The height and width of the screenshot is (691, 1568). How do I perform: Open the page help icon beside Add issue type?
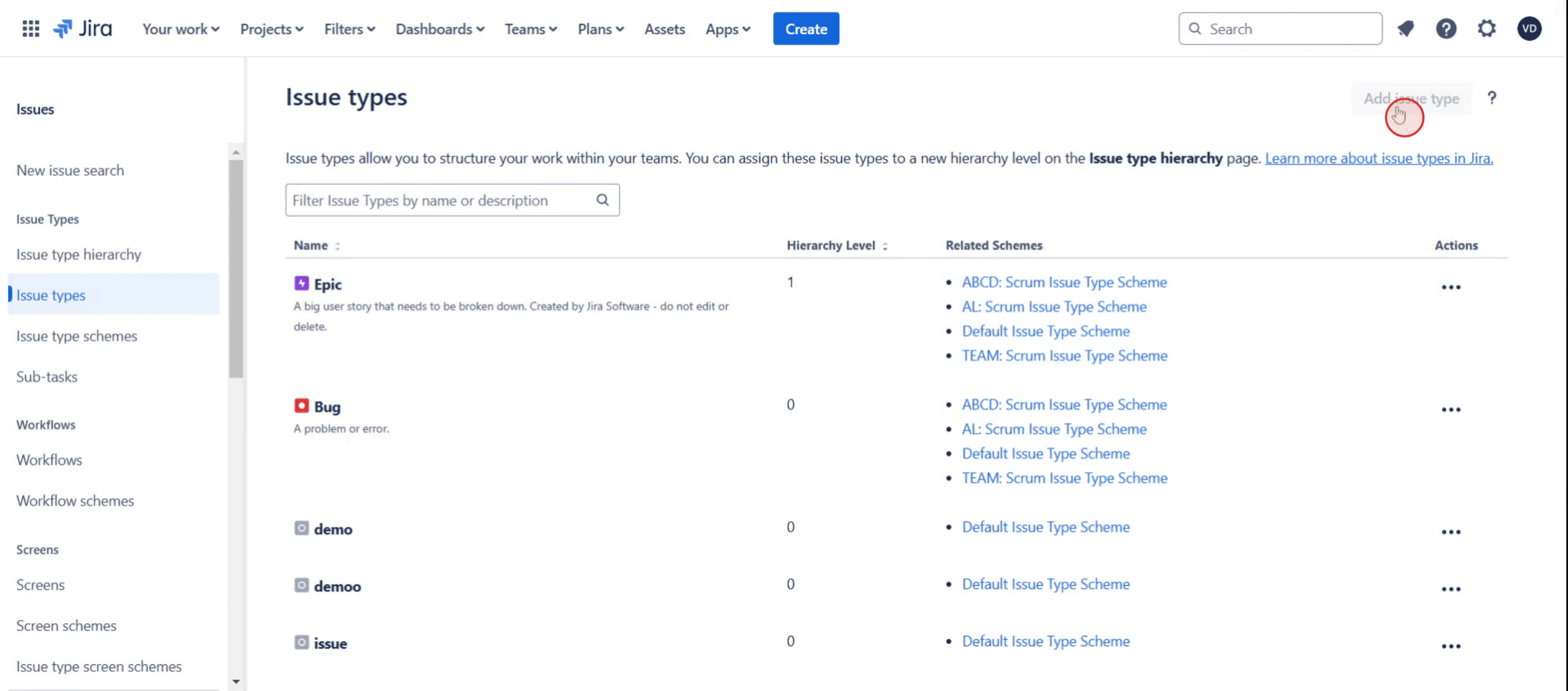(1491, 98)
